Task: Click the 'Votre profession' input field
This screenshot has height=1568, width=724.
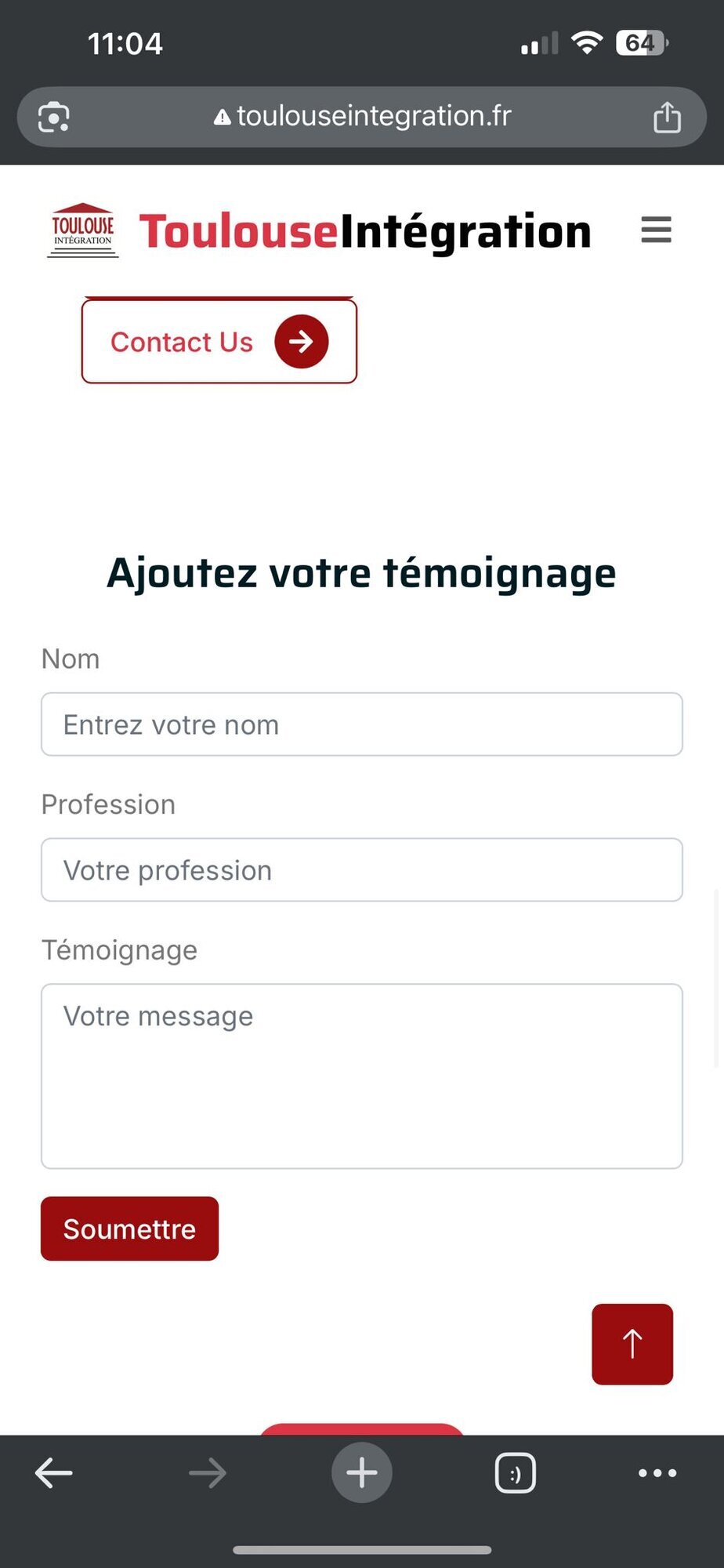Action: pyautogui.click(x=362, y=870)
